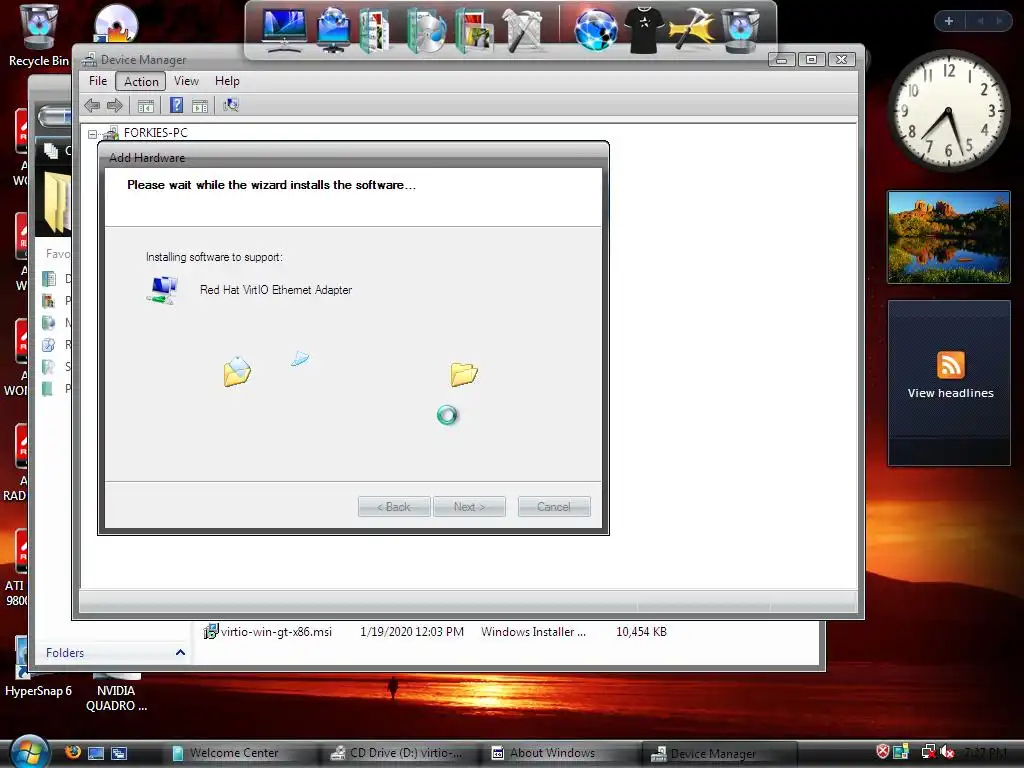Click the blue Help question mark icon

click(x=176, y=105)
